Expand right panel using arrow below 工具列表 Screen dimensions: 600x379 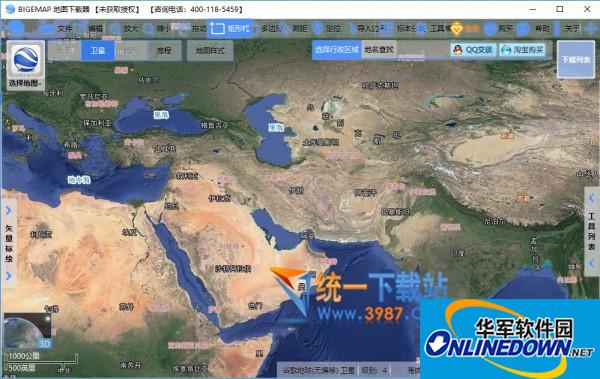(x=592, y=263)
